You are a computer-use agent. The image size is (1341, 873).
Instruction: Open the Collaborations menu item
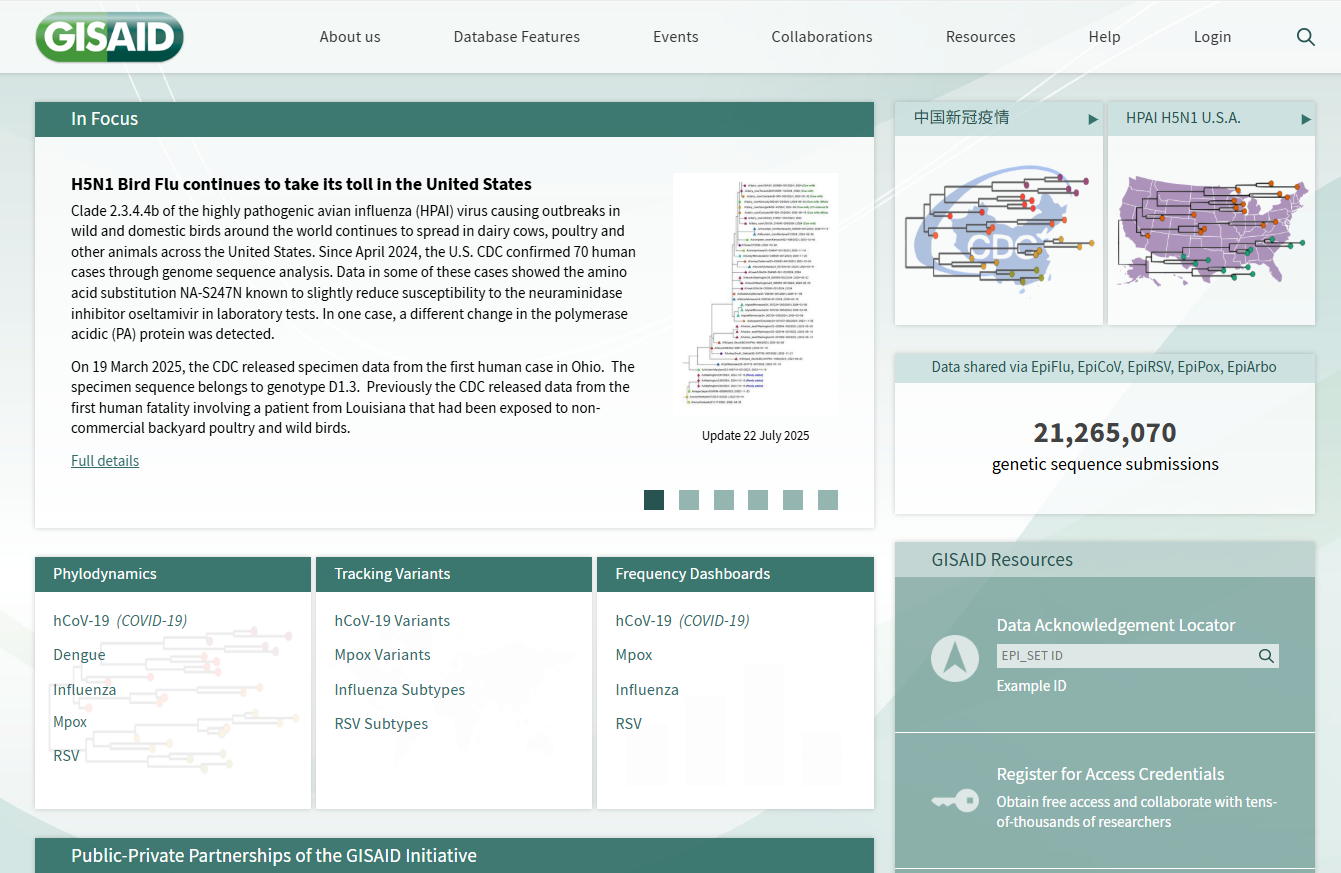click(x=821, y=37)
